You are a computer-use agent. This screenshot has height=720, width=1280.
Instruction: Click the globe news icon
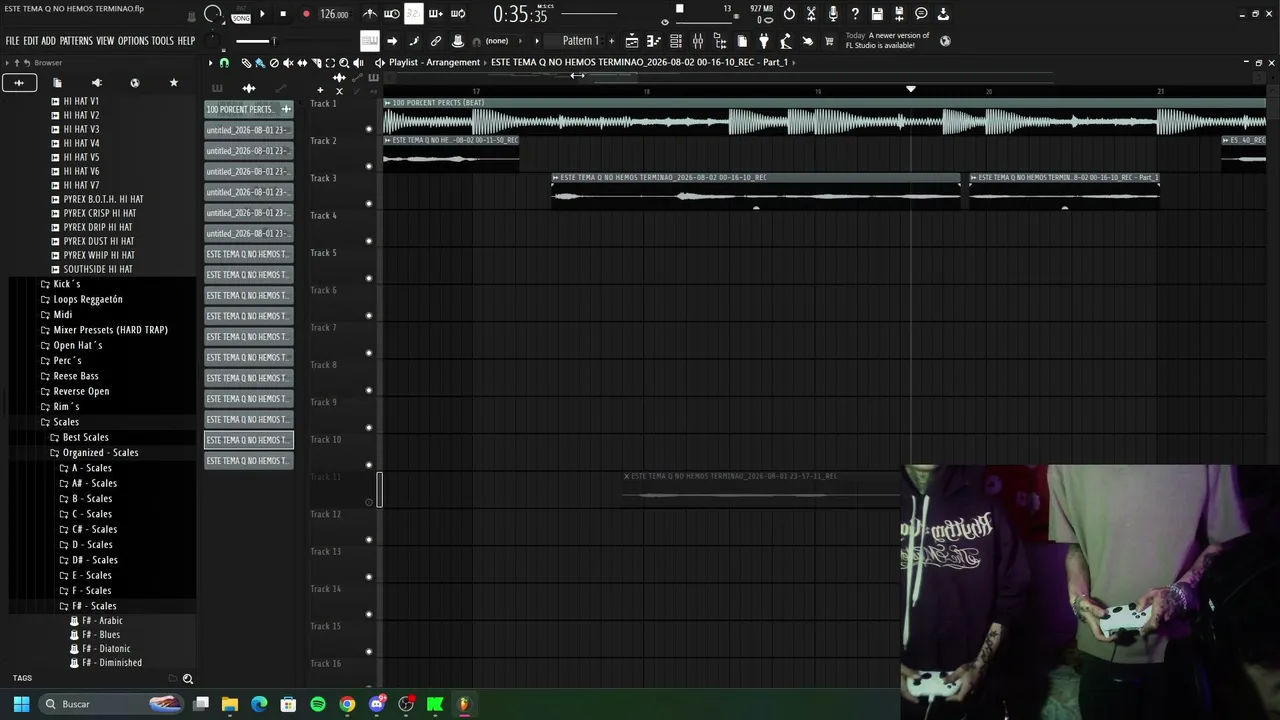[x=945, y=41]
